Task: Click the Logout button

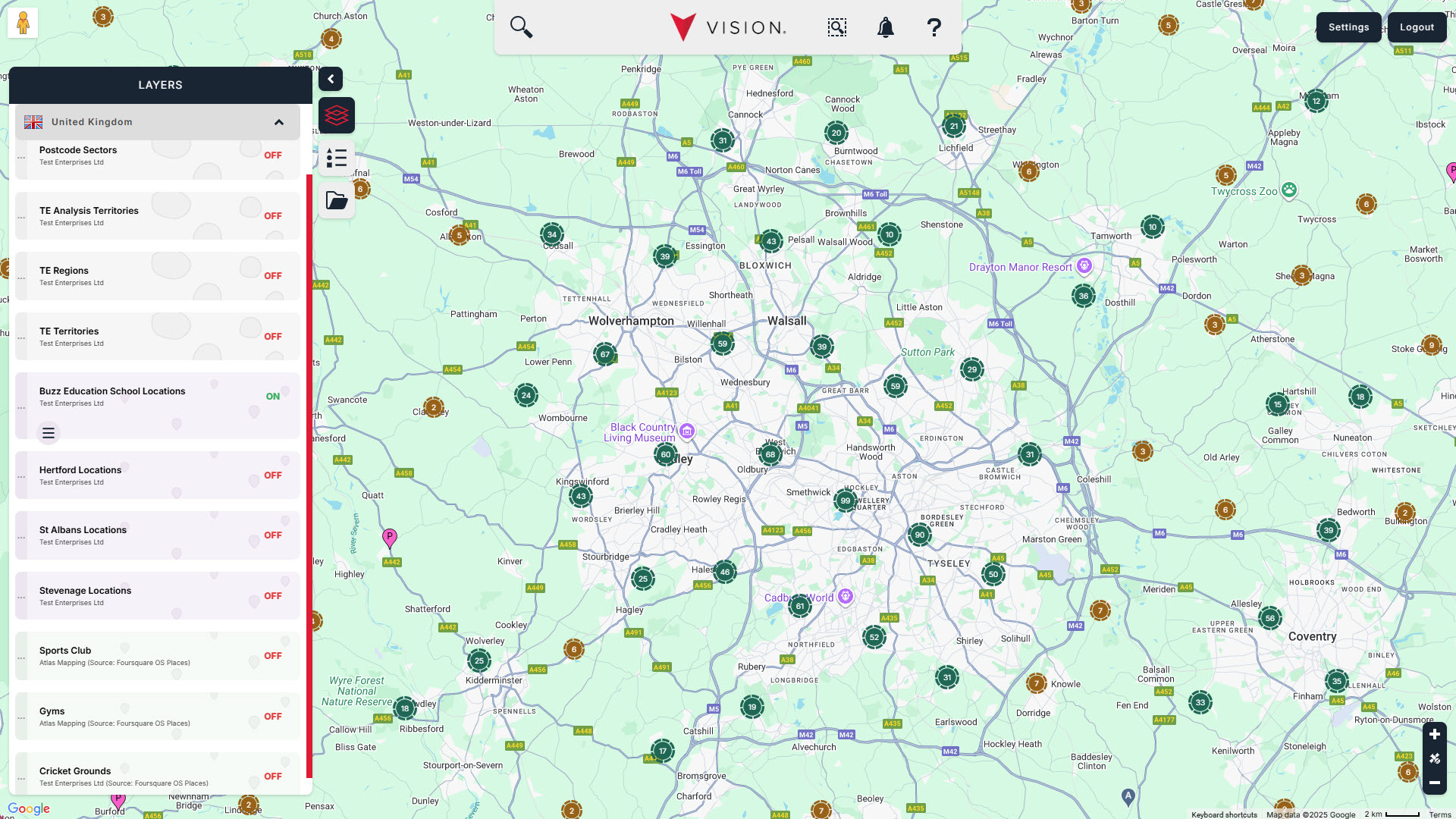Action: coord(1417,27)
